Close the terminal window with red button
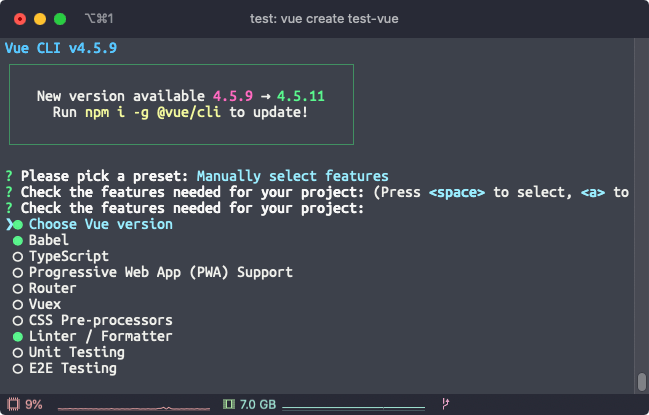The height and width of the screenshot is (415, 649). pos(20,19)
